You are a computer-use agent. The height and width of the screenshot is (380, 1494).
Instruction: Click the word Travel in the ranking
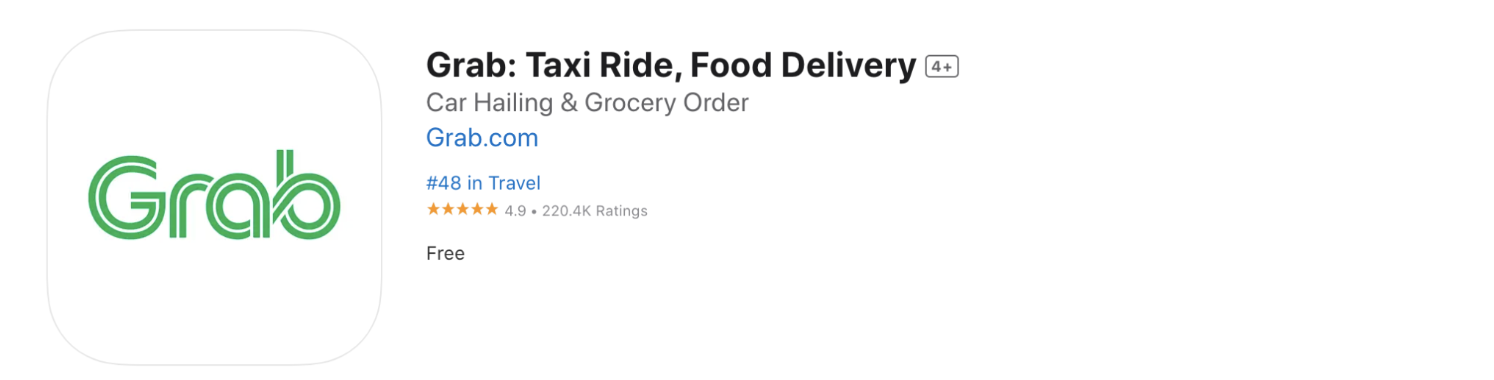point(515,183)
